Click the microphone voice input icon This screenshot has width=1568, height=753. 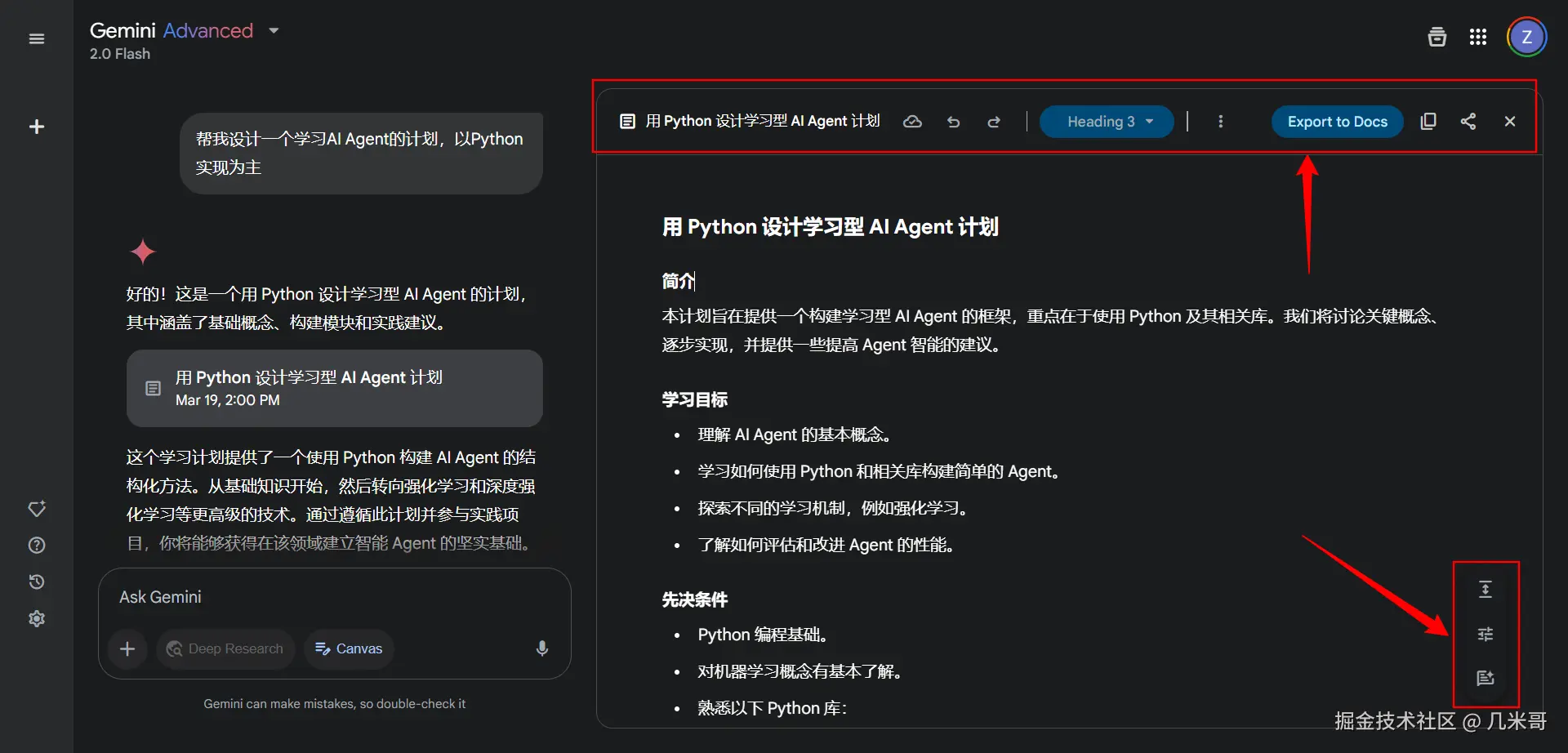point(542,648)
